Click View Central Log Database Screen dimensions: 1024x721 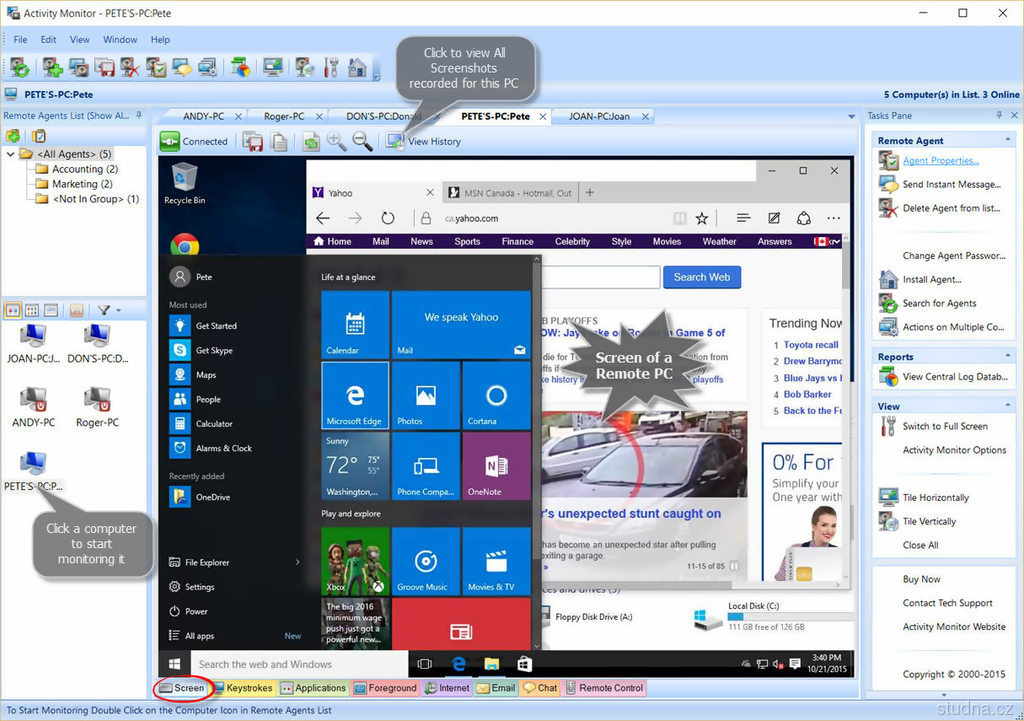955,377
